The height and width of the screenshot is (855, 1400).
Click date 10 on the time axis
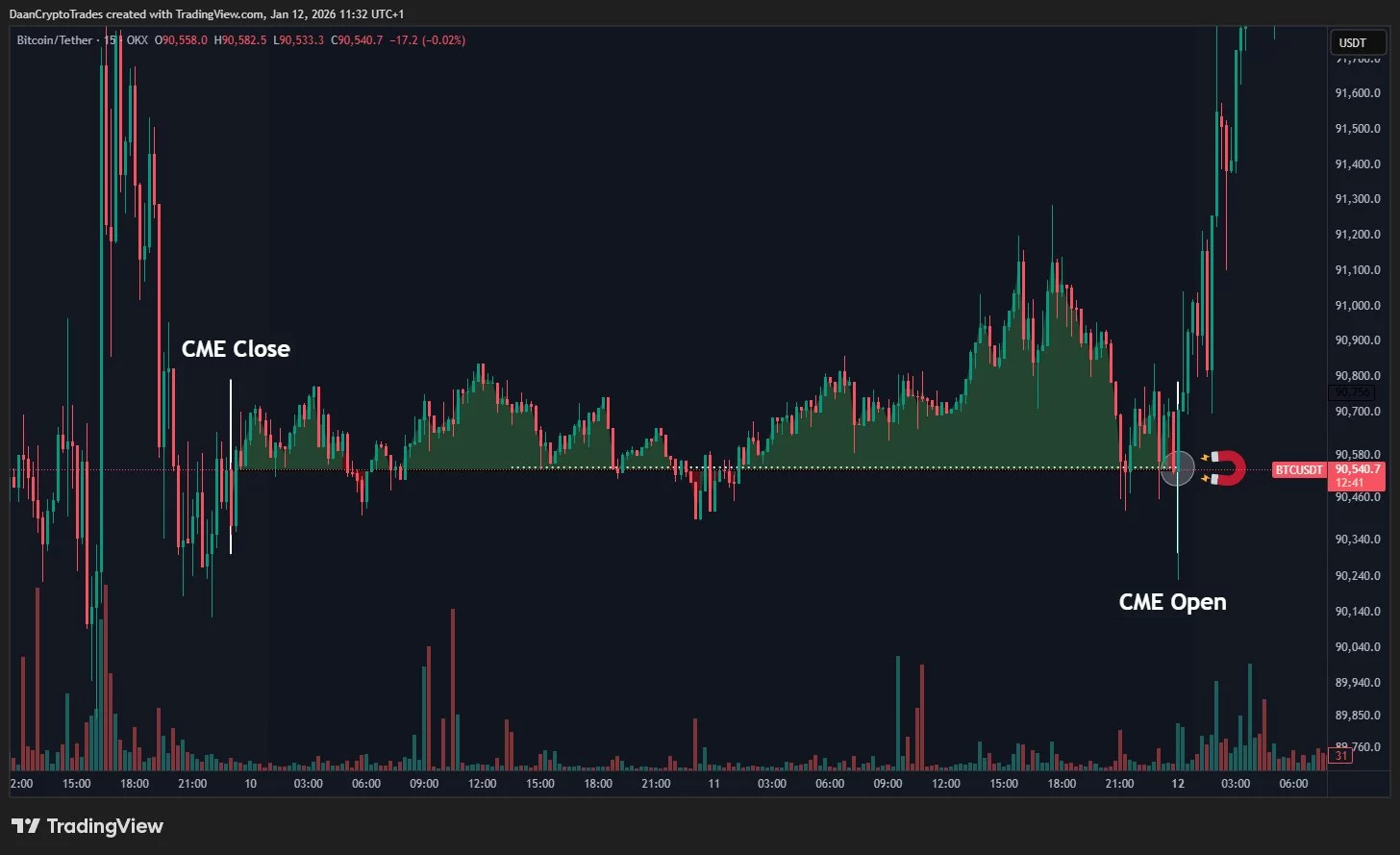pyautogui.click(x=250, y=784)
